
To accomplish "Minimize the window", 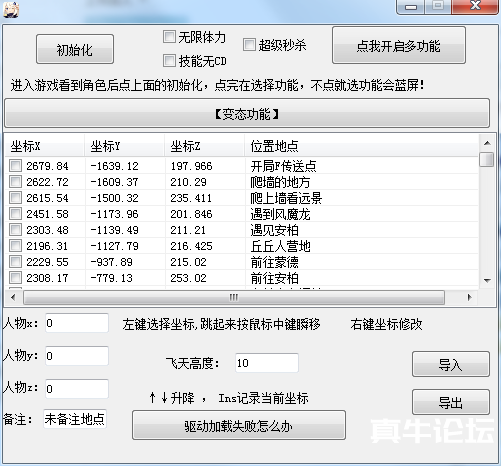I will pos(411,7).
